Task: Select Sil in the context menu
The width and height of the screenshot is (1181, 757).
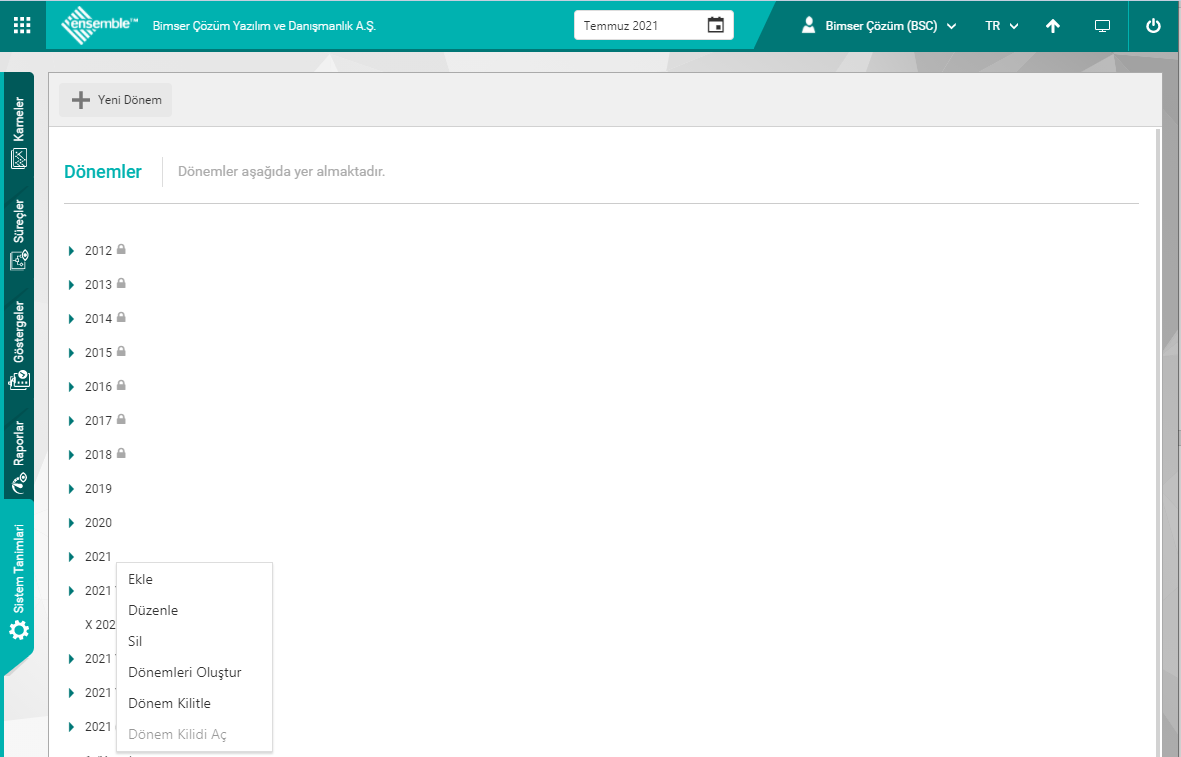Action: click(194, 641)
